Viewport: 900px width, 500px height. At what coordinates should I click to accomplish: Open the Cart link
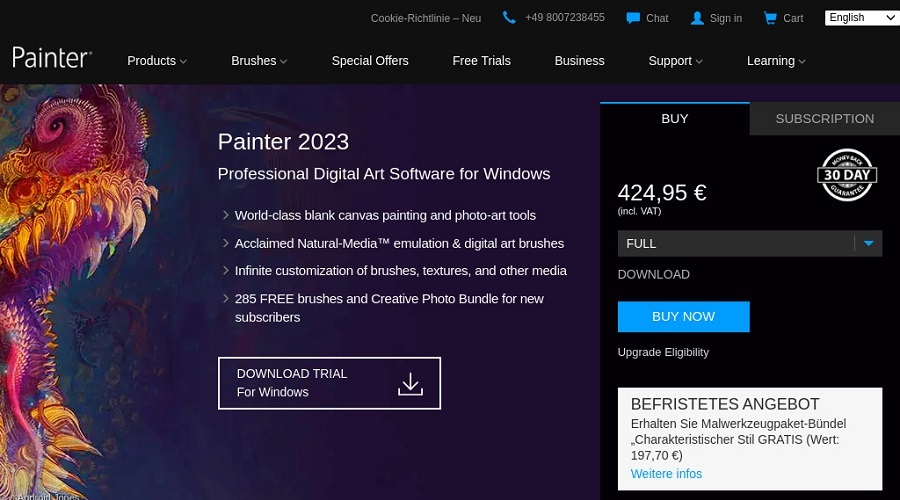click(x=793, y=18)
